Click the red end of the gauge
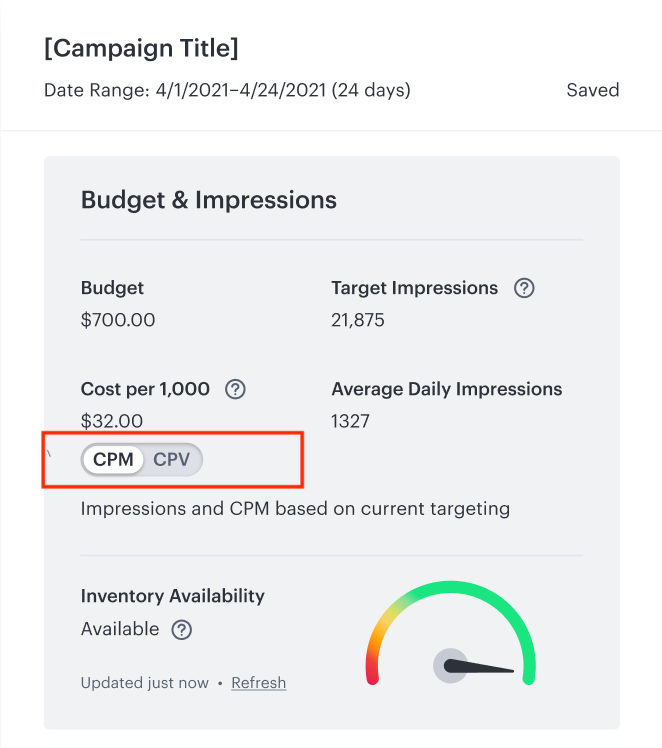The image size is (662, 748). coord(372,674)
